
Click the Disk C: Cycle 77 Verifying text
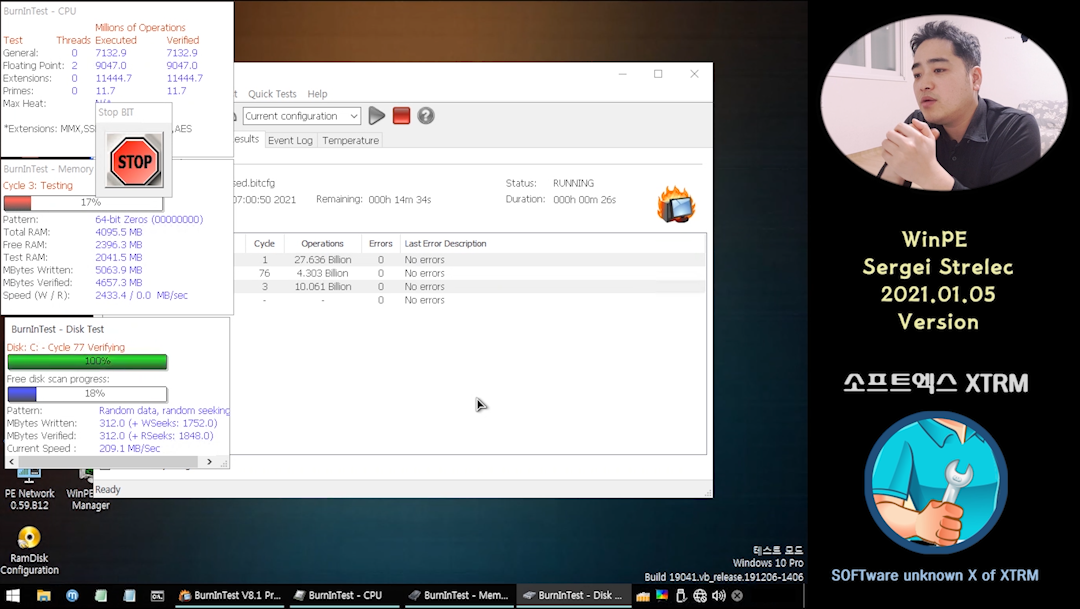66,347
